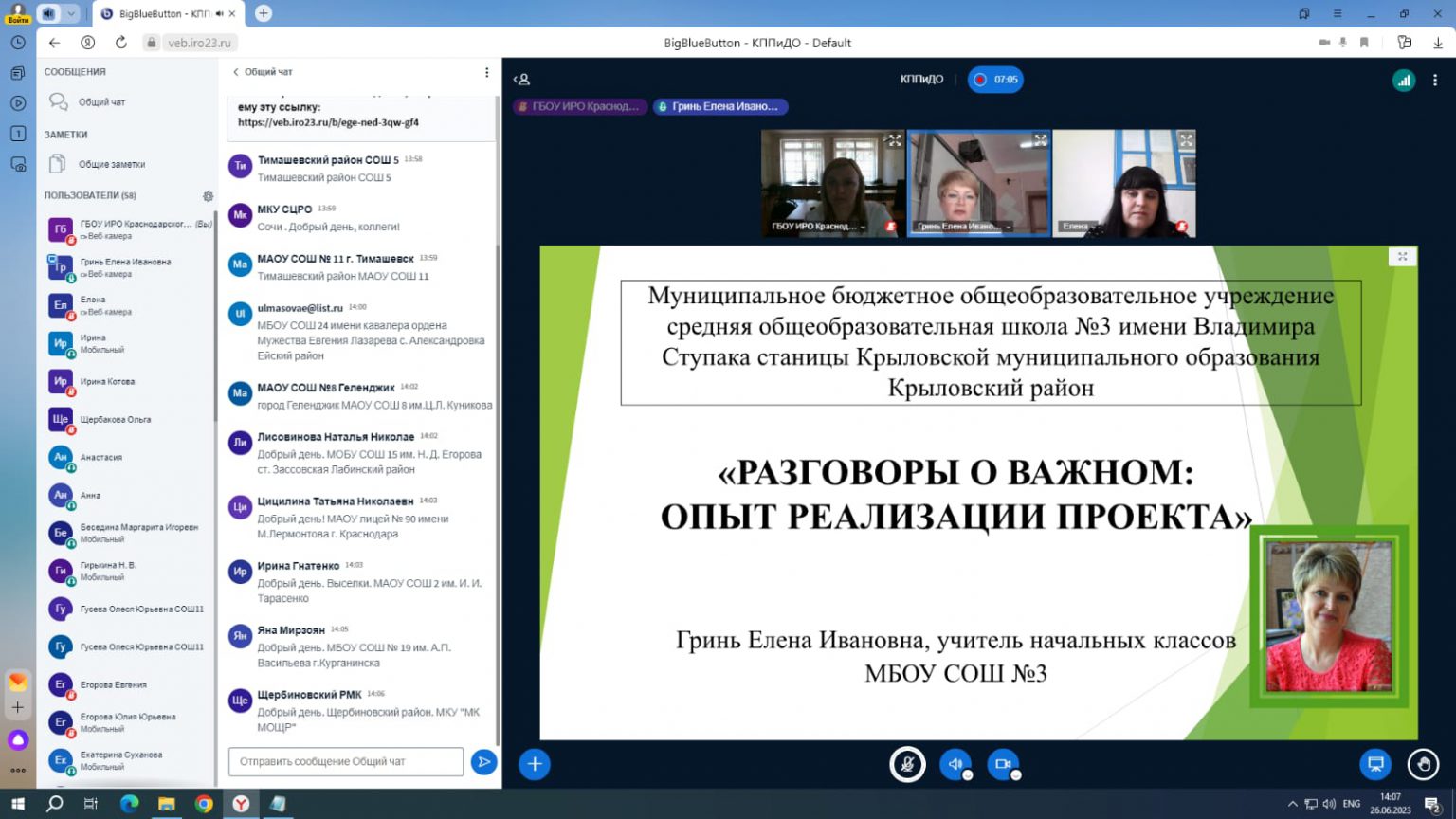Click the hide user list icon

pyautogui.click(x=521, y=80)
